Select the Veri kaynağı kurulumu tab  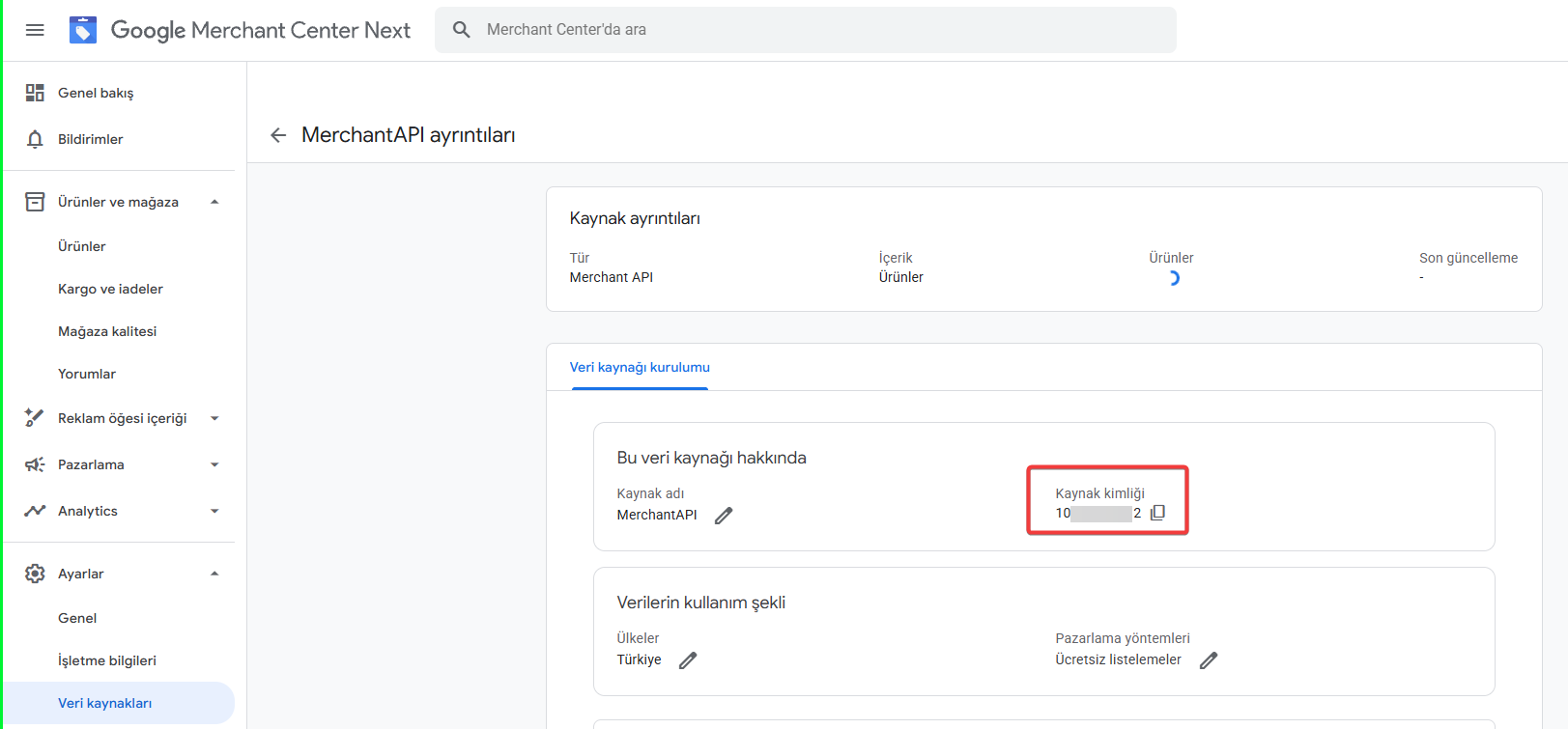640,368
